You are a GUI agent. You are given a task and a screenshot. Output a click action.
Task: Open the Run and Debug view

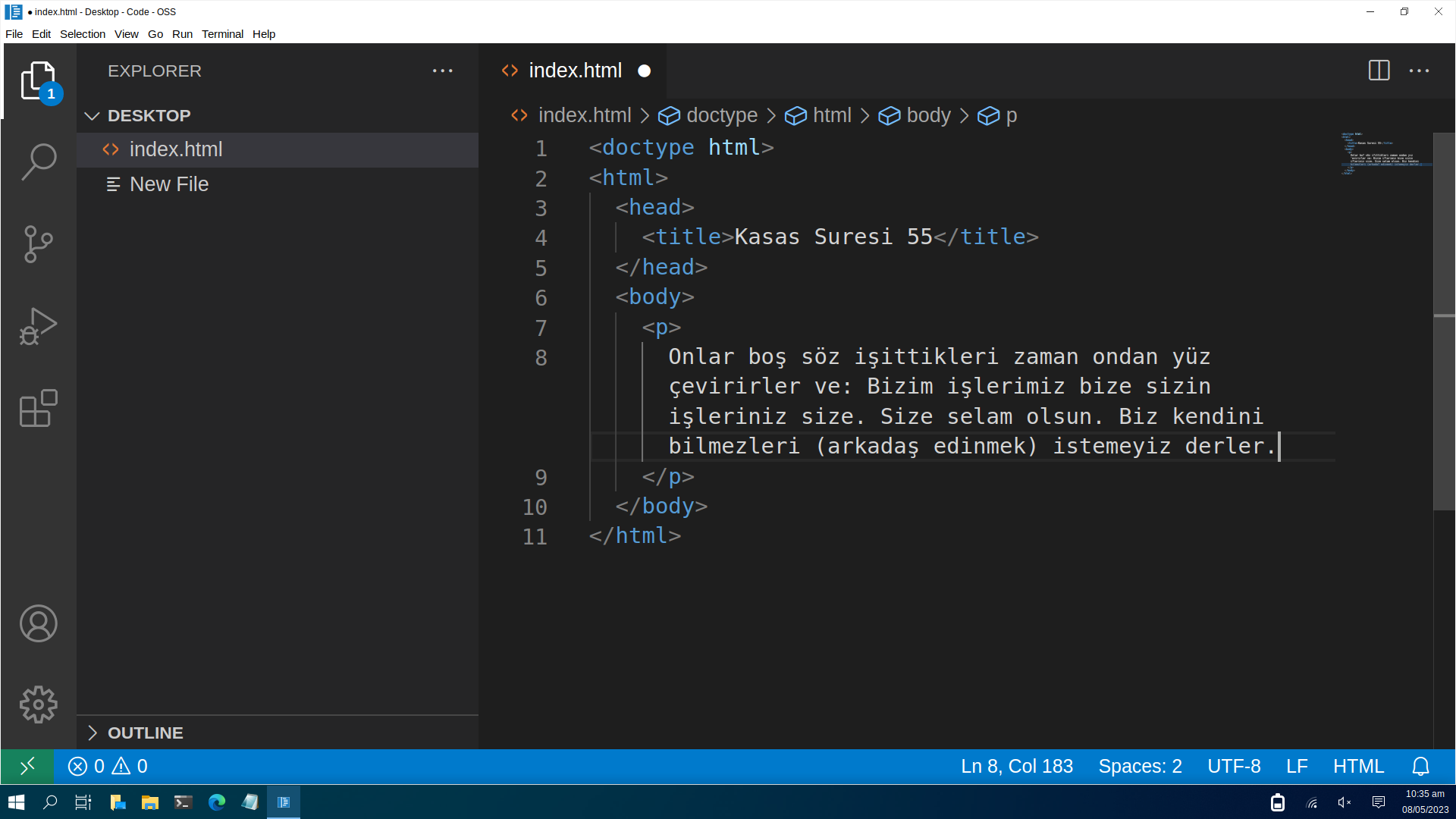pyautogui.click(x=39, y=326)
